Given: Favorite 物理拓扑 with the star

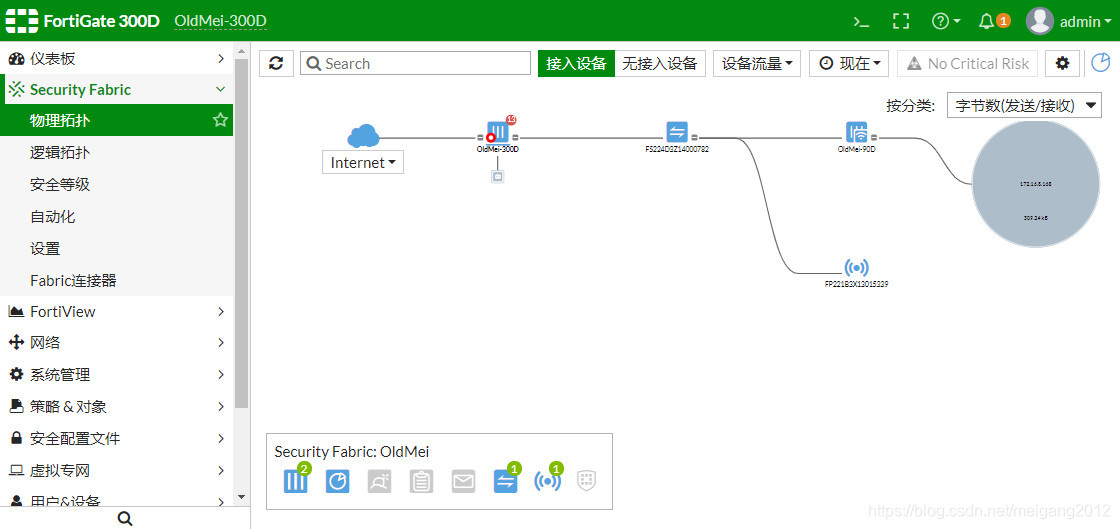Looking at the screenshot, I should point(220,120).
